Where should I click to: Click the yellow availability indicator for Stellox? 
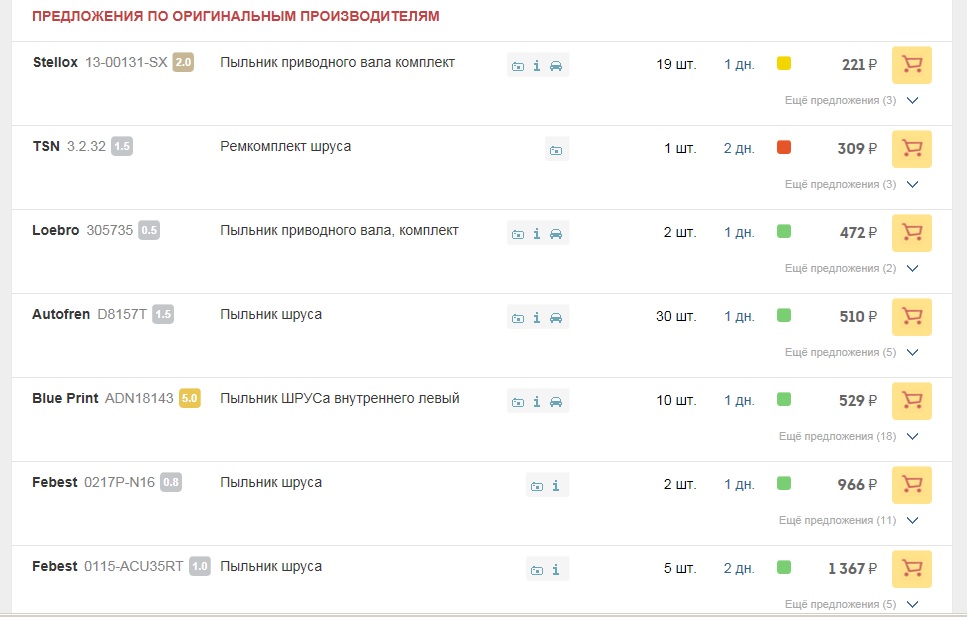tap(784, 63)
